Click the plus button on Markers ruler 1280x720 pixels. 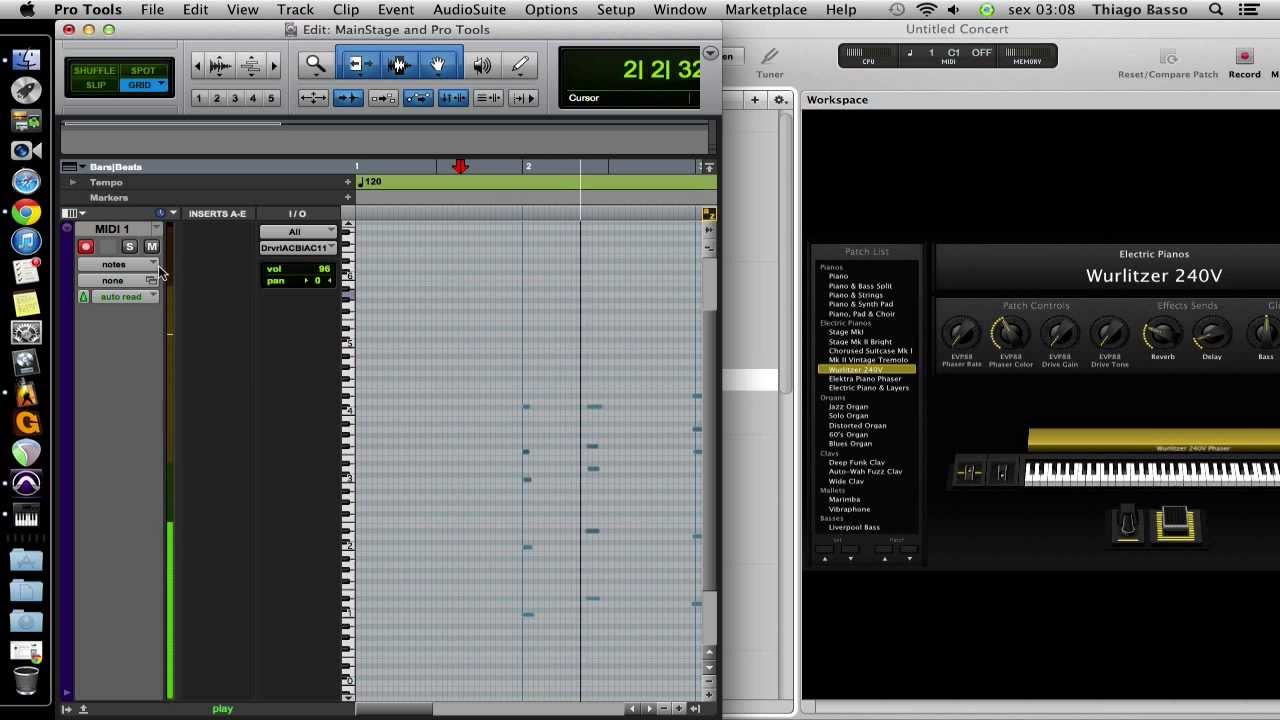click(x=348, y=198)
